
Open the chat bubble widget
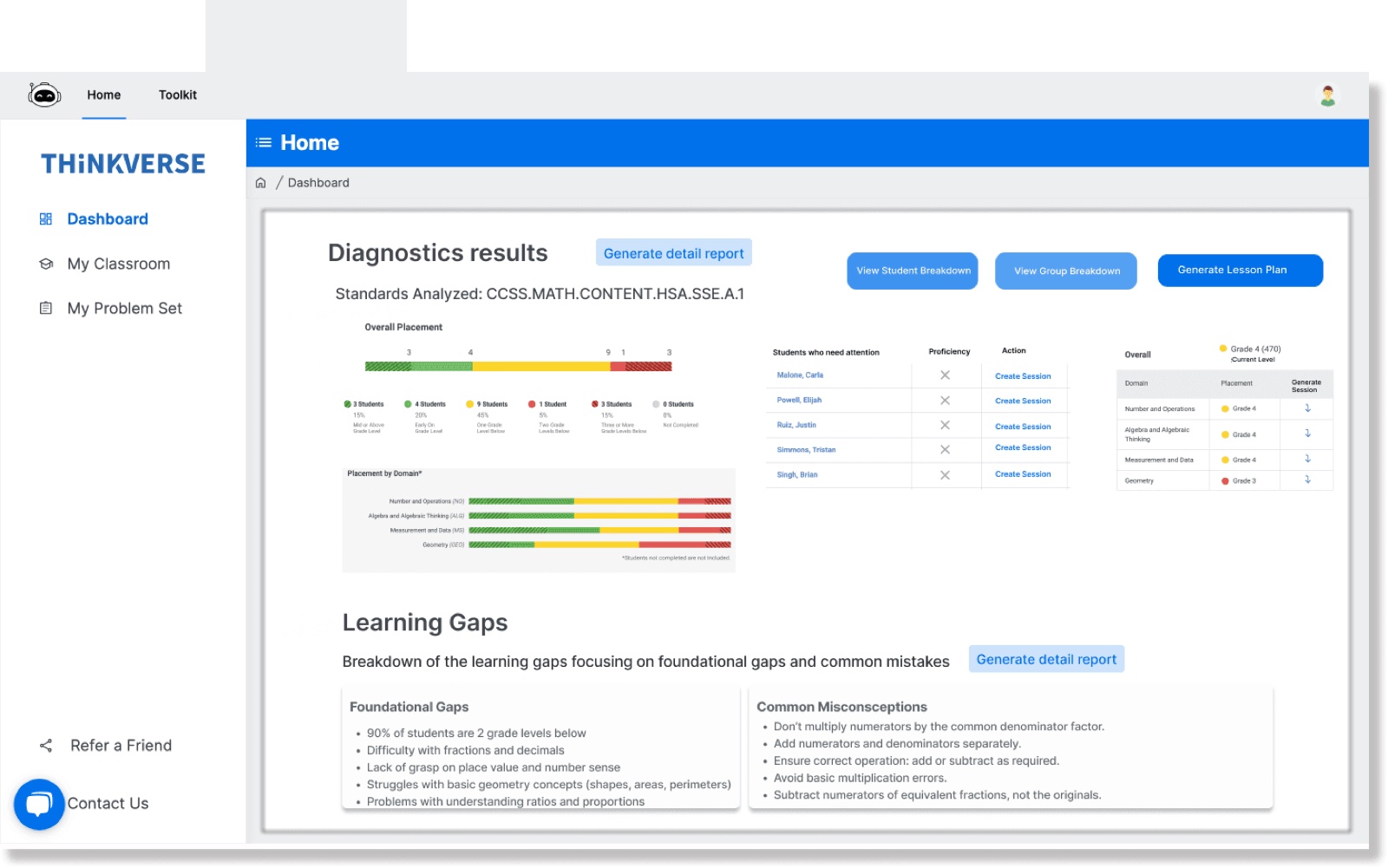pos(39,805)
